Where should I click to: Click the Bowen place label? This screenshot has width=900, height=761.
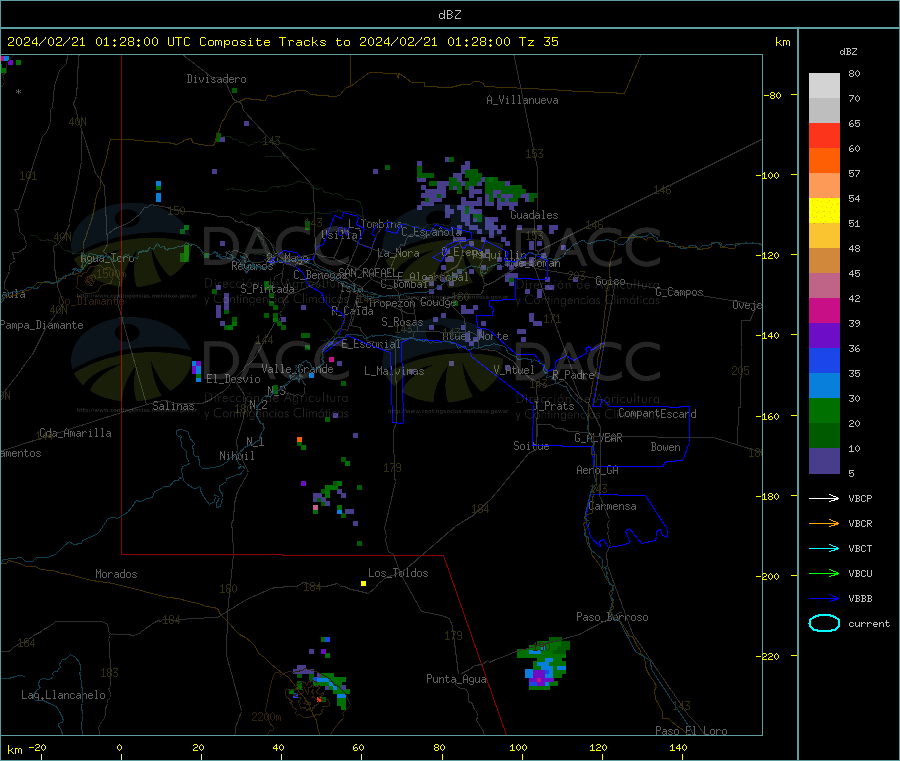[x=665, y=447]
